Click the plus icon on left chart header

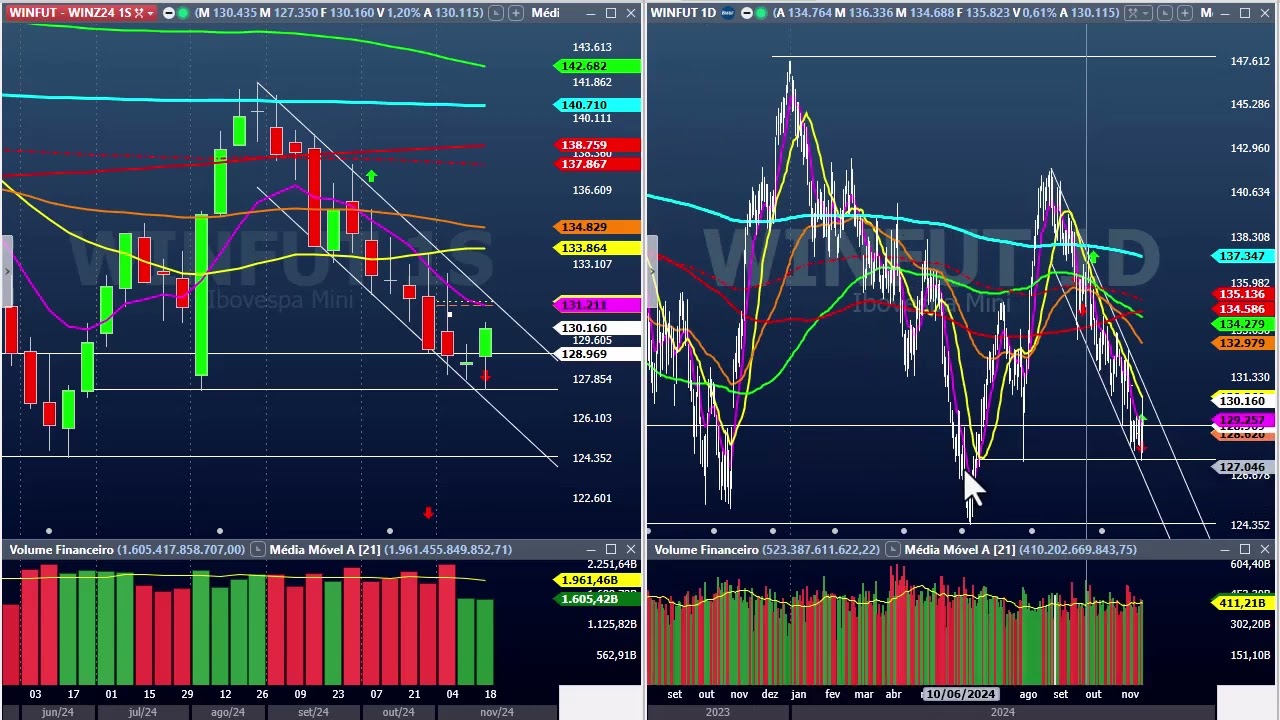coord(517,13)
